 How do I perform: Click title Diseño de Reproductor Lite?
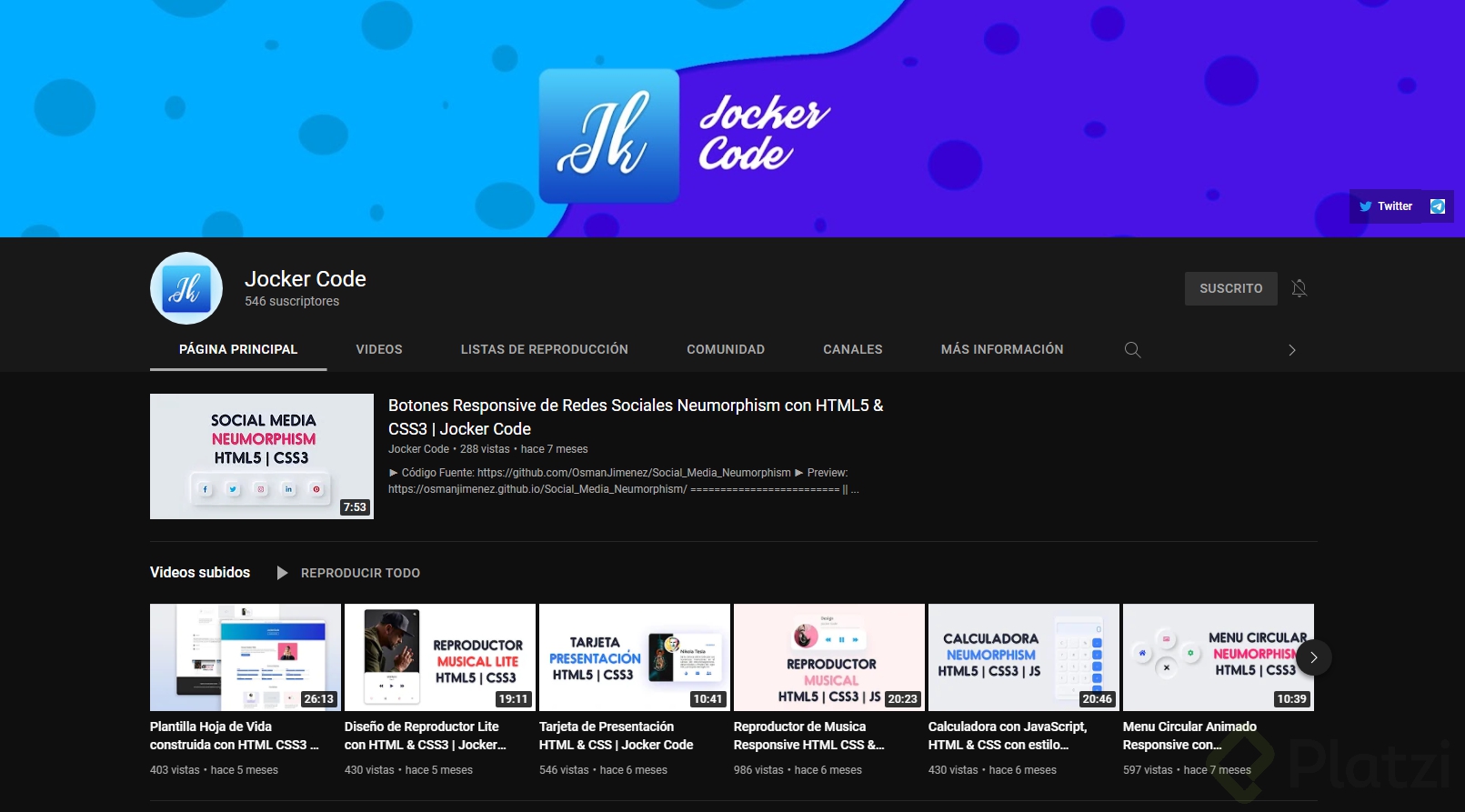pos(426,736)
